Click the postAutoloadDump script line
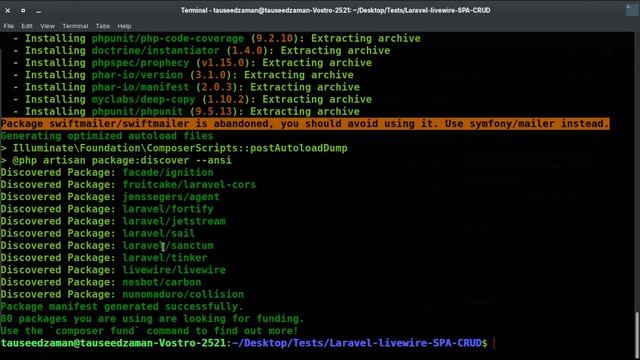The image size is (640, 360). click(x=174, y=148)
